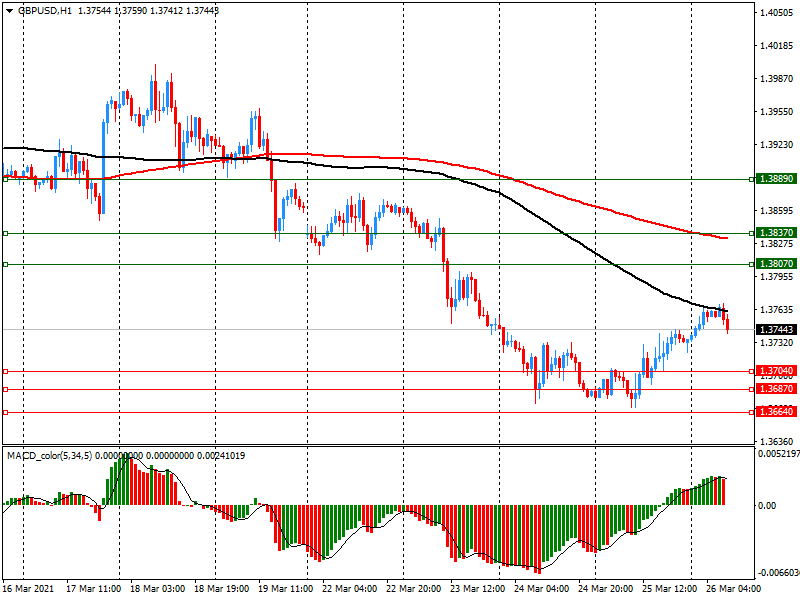Click the 0.00241019 MACD value in the label
This screenshot has height=600, width=800.
point(221,456)
